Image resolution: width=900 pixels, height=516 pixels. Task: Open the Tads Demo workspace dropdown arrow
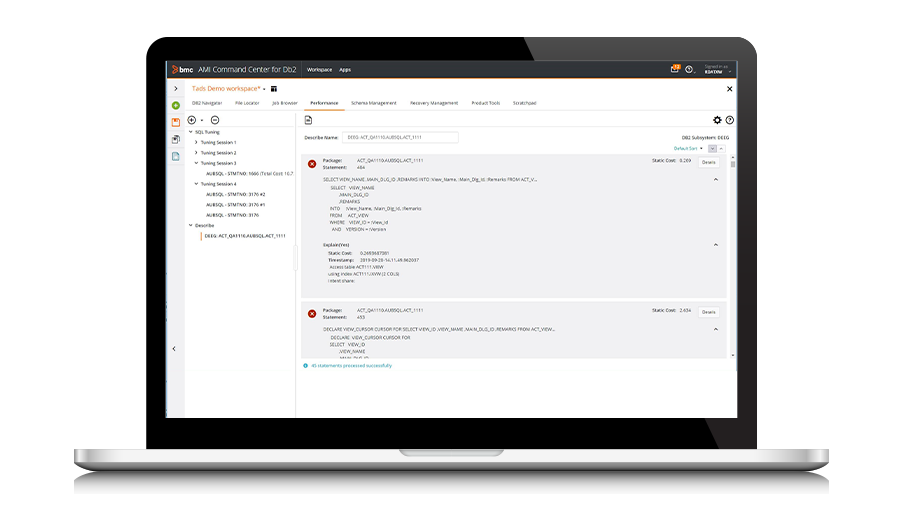264,89
